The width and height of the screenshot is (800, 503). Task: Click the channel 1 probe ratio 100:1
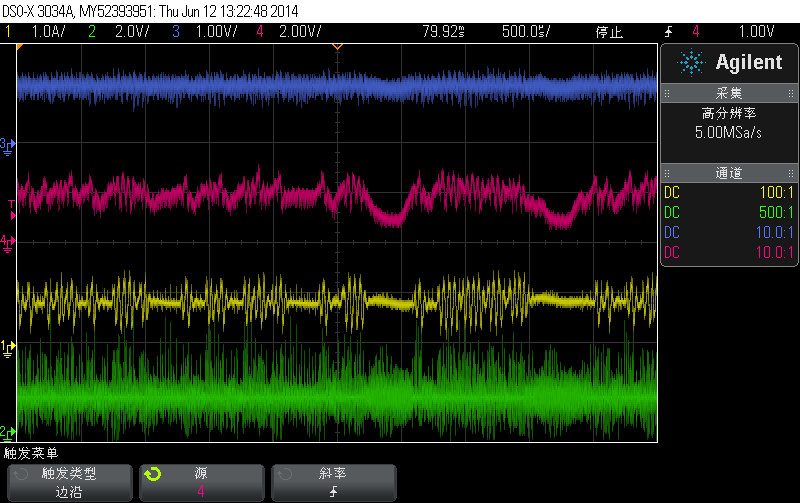[x=777, y=192]
